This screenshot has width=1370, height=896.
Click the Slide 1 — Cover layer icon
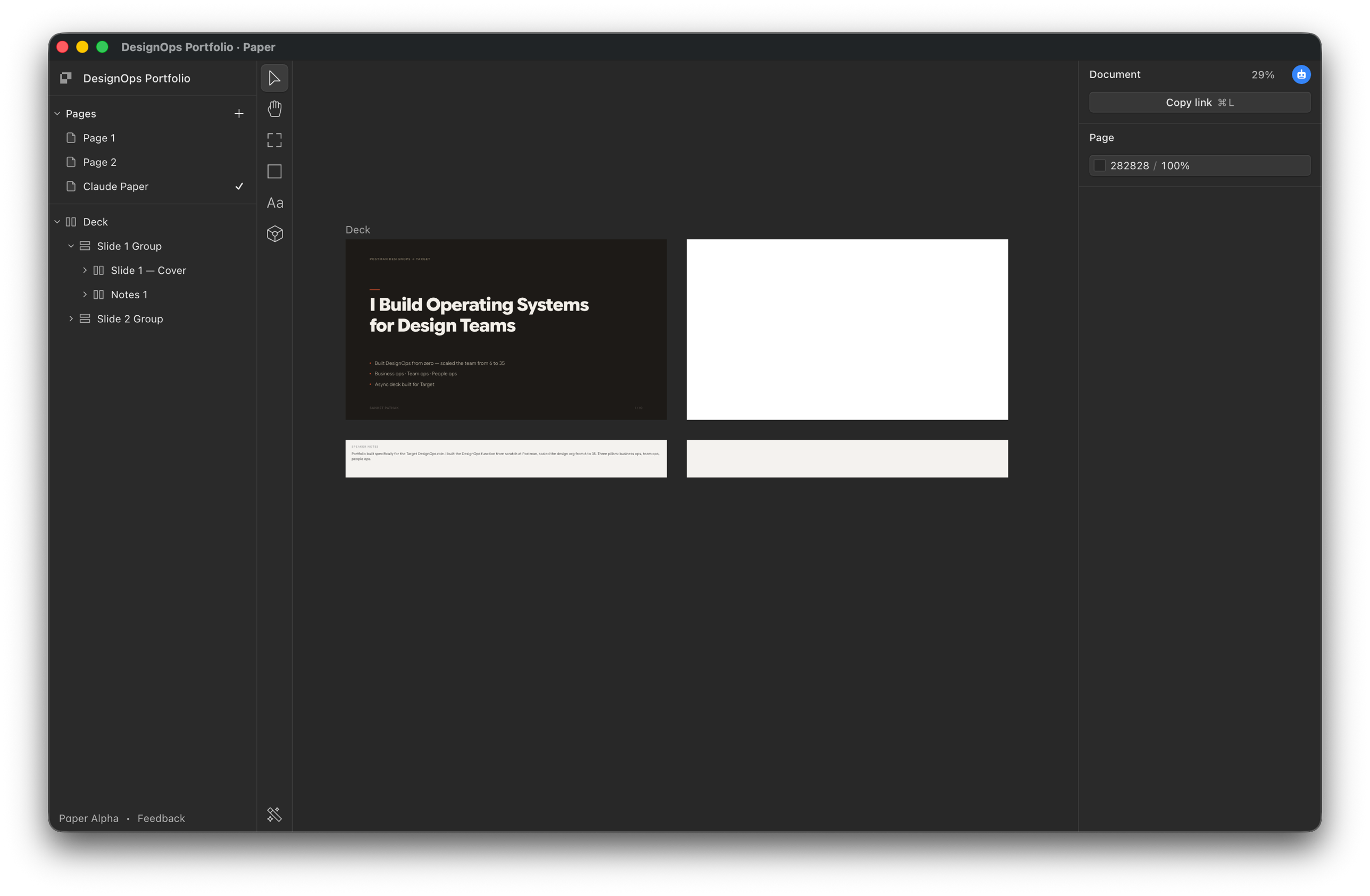98,271
